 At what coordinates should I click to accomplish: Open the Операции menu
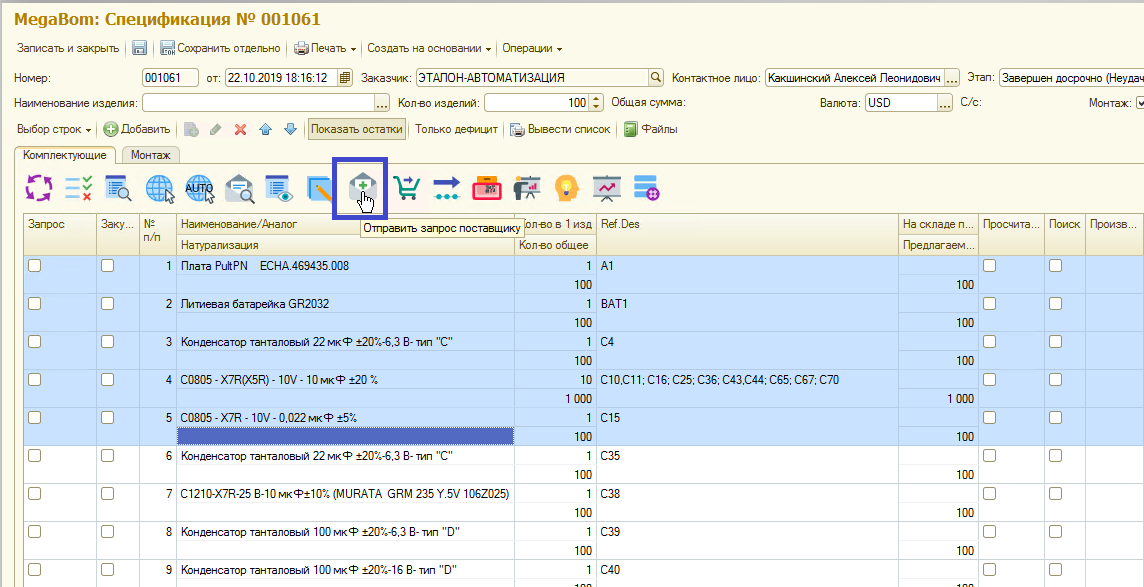tap(531, 48)
